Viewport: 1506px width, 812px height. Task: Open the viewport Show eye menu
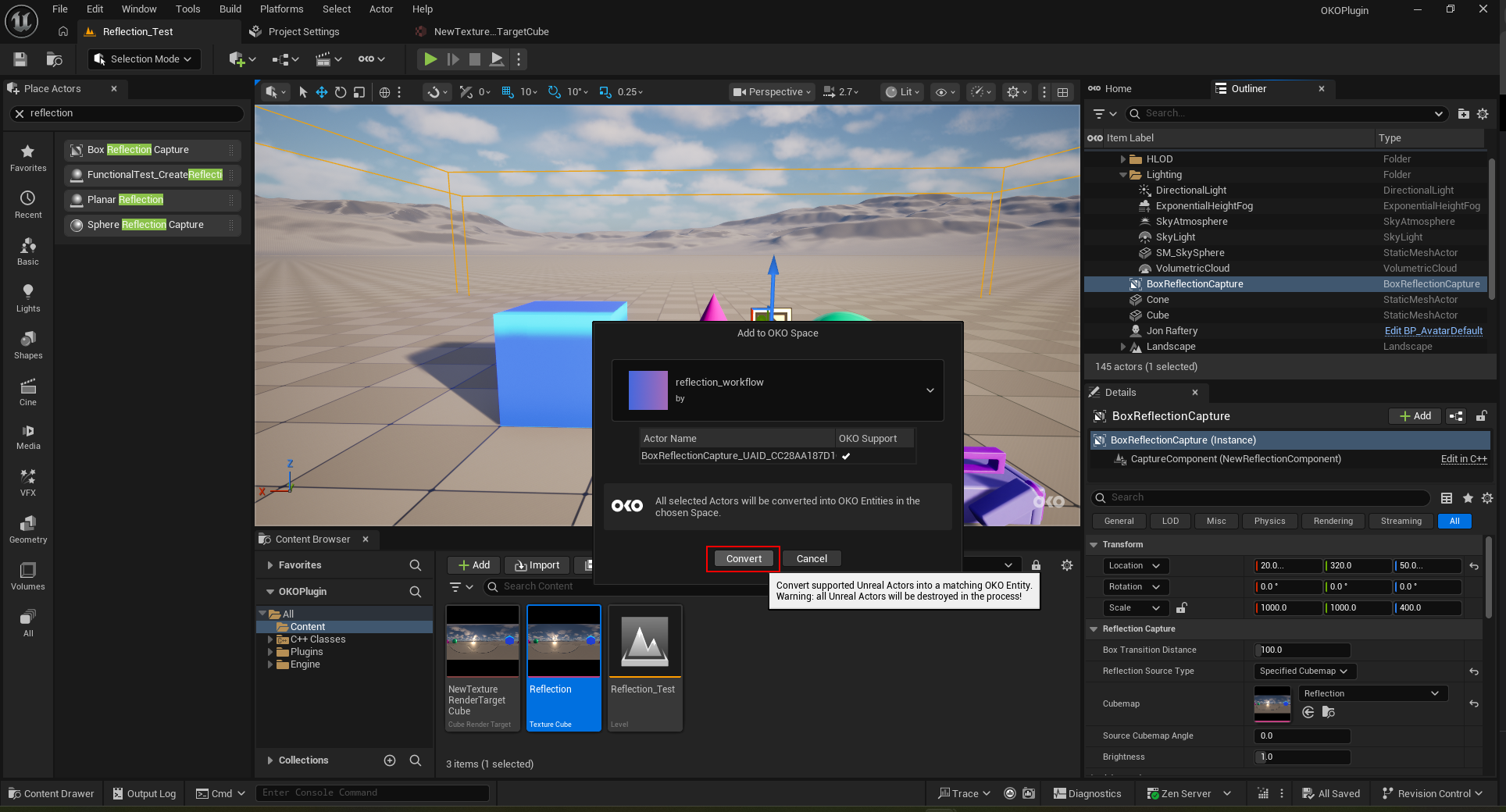[945, 92]
